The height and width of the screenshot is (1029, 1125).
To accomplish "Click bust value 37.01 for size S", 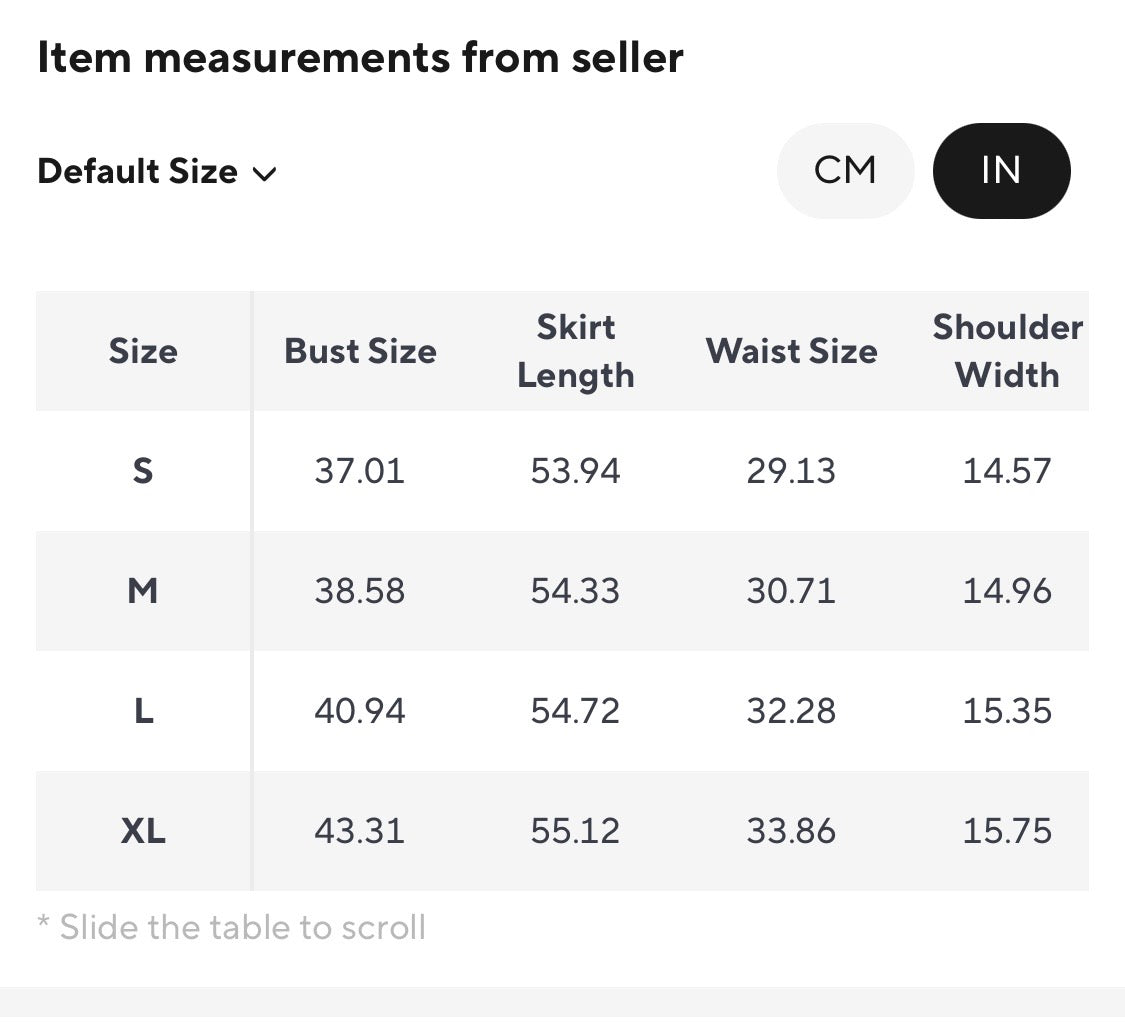I will (359, 471).
